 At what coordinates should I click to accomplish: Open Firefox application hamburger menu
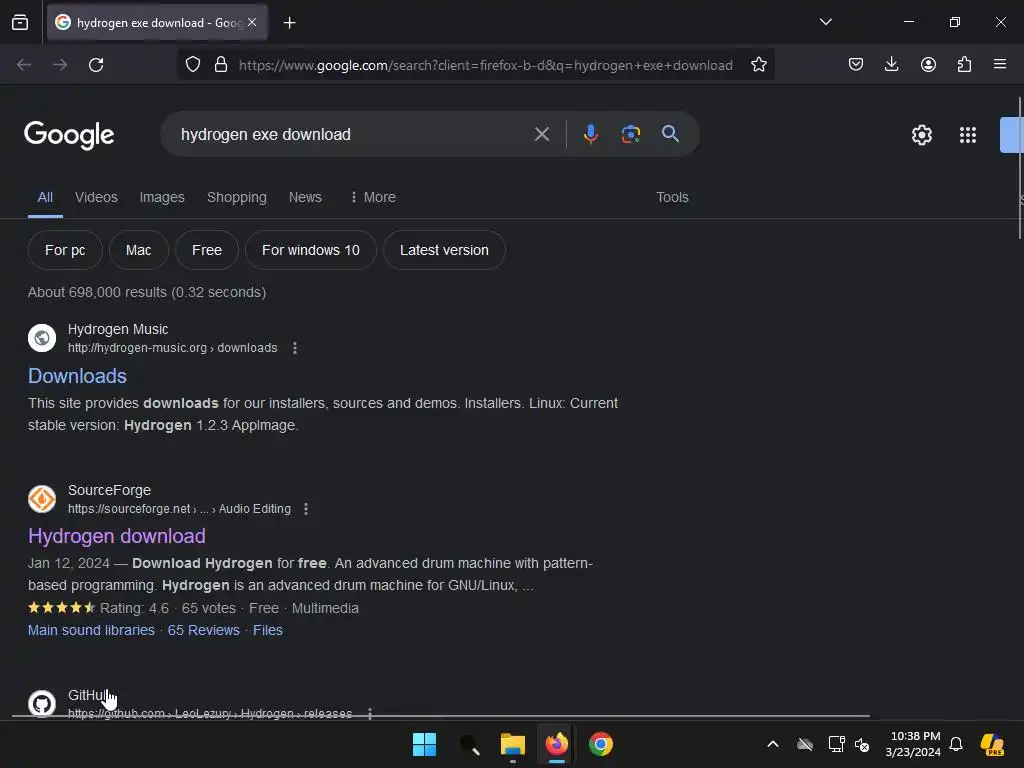click(x=1000, y=64)
